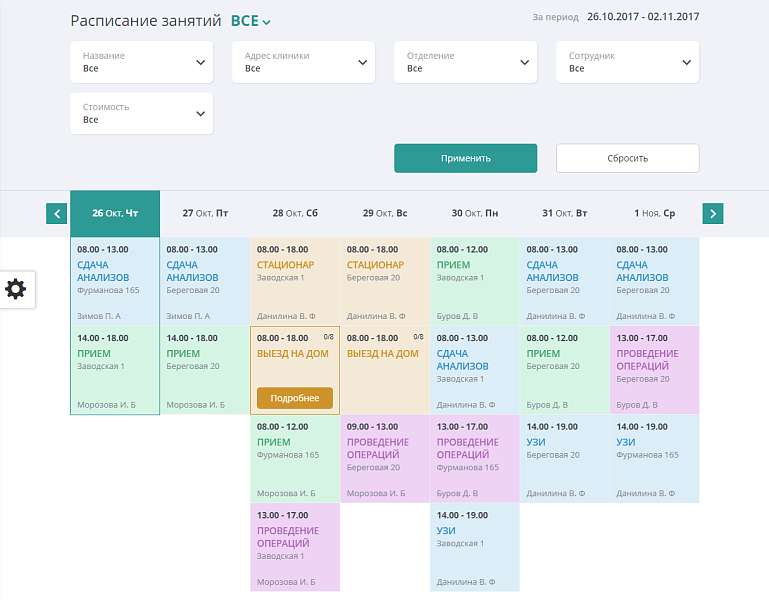Go to next week arrow

click(712, 213)
